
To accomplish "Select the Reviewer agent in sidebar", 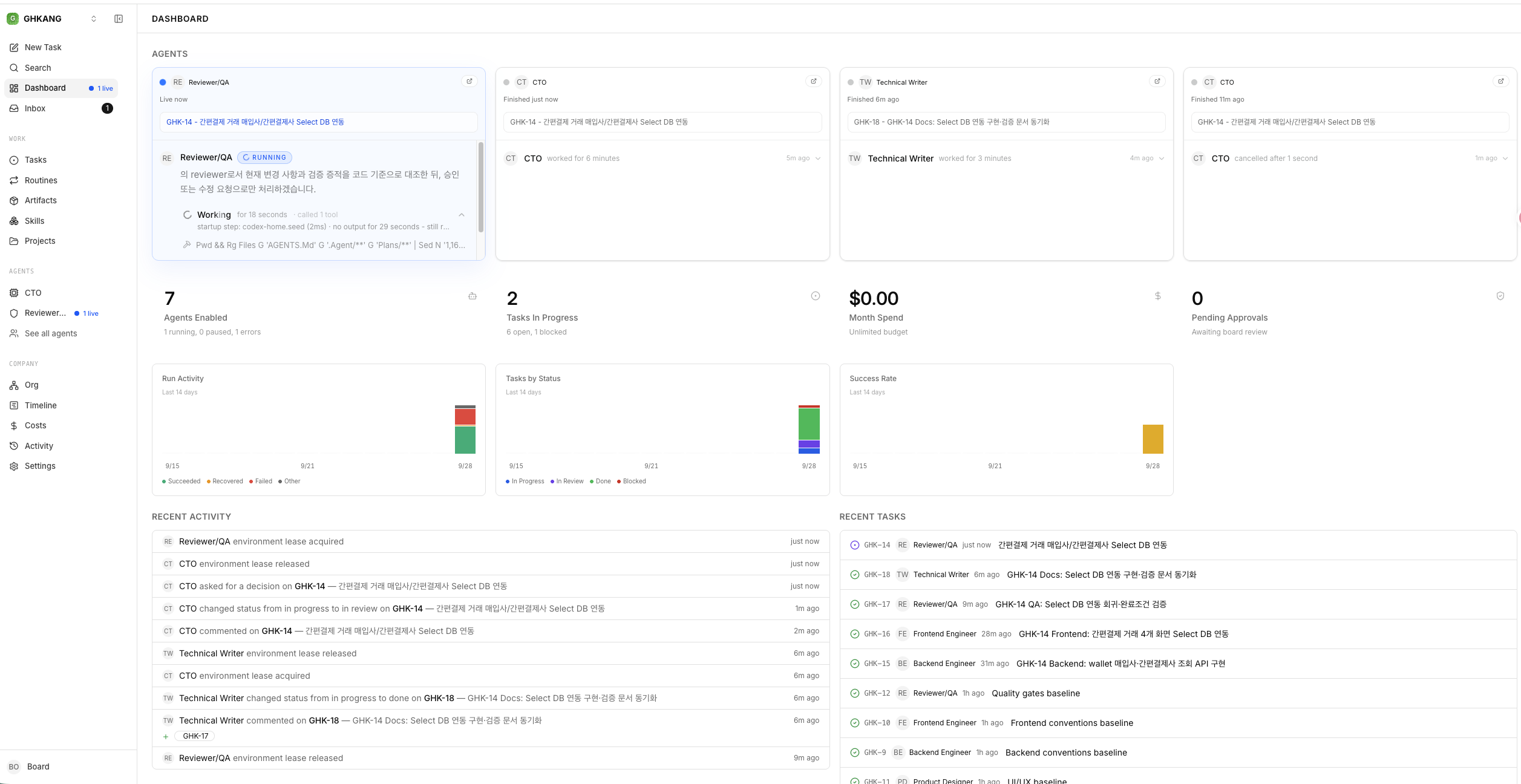I will click(x=61, y=313).
